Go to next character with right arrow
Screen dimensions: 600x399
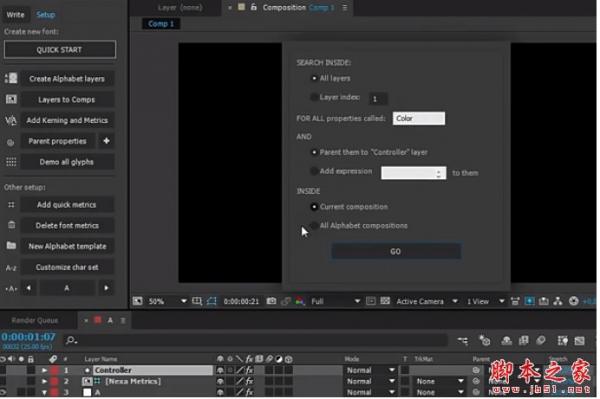(106, 288)
